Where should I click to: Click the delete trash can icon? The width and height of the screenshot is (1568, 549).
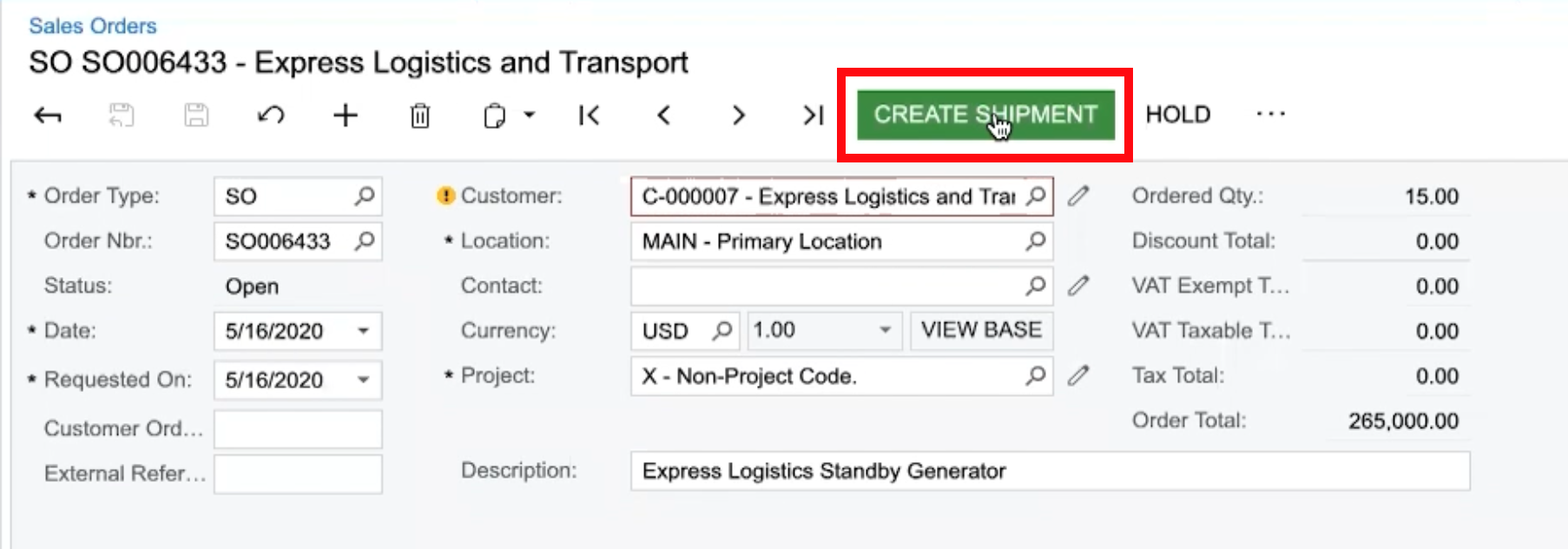pyautogui.click(x=420, y=115)
